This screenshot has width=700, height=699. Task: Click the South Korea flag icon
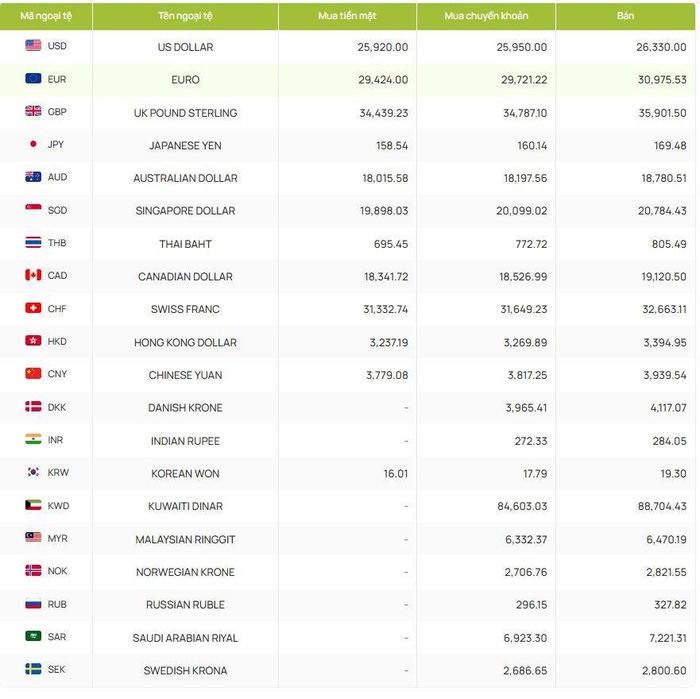pyautogui.click(x=33, y=472)
